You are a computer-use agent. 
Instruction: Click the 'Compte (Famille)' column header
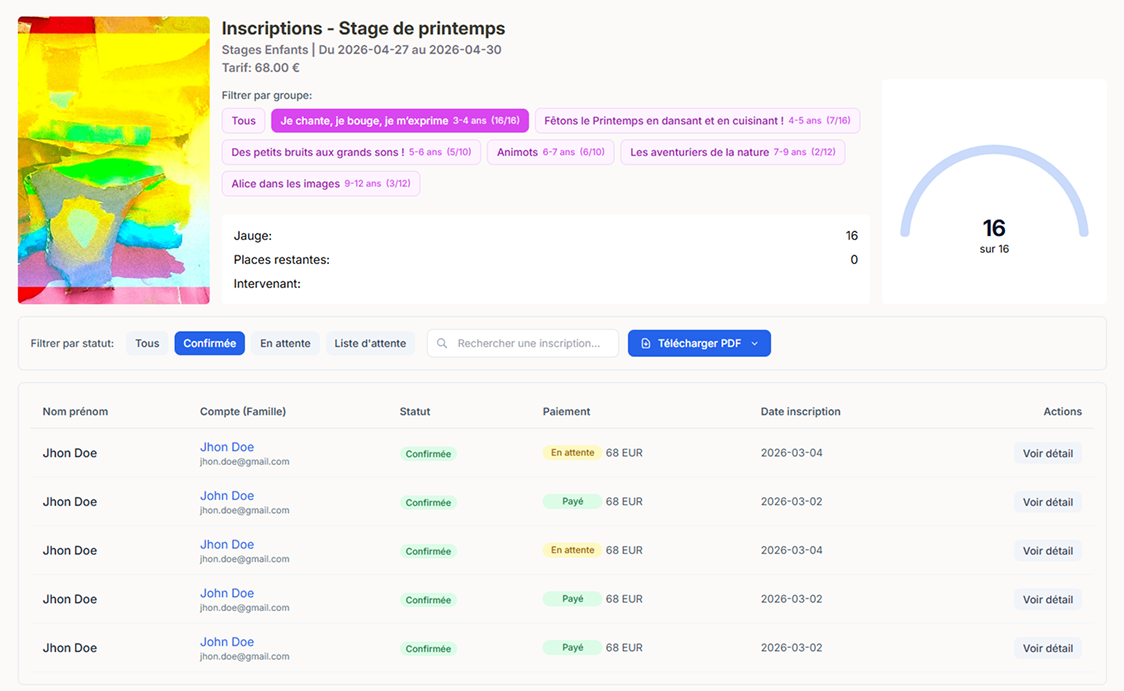tap(243, 411)
